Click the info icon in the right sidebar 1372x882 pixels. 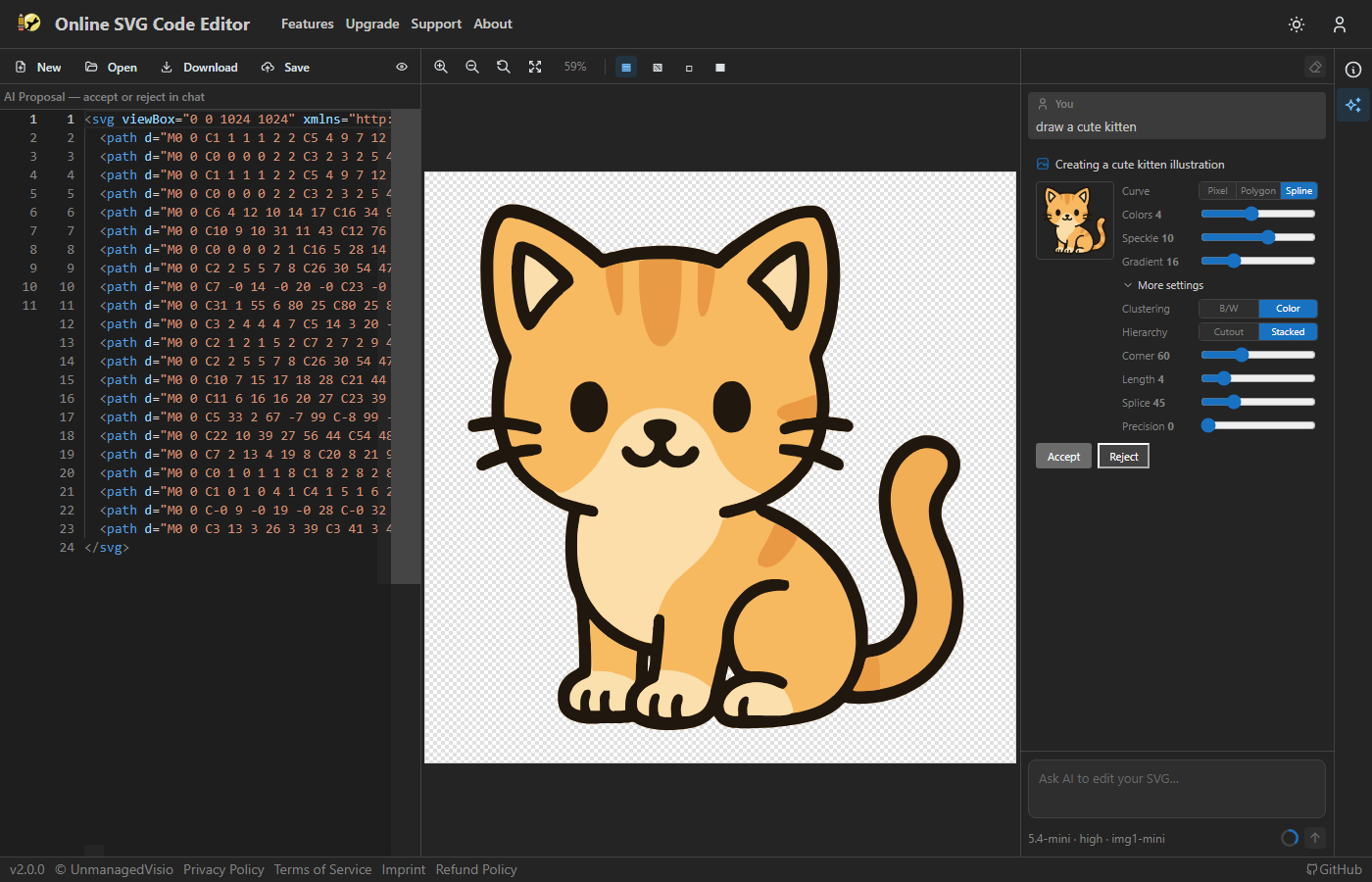[x=1353, y=70]
